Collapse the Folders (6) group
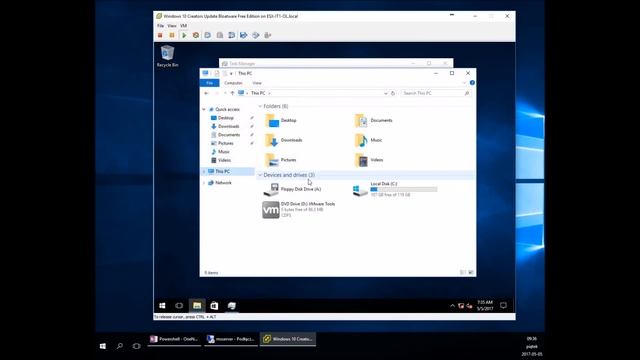 pos(260,107)
